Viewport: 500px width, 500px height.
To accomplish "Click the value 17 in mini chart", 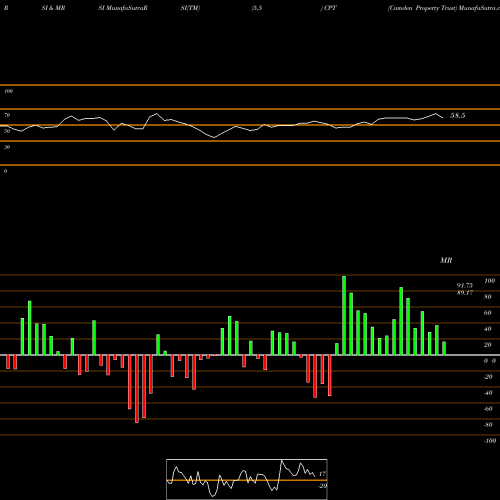I will 322,474.
